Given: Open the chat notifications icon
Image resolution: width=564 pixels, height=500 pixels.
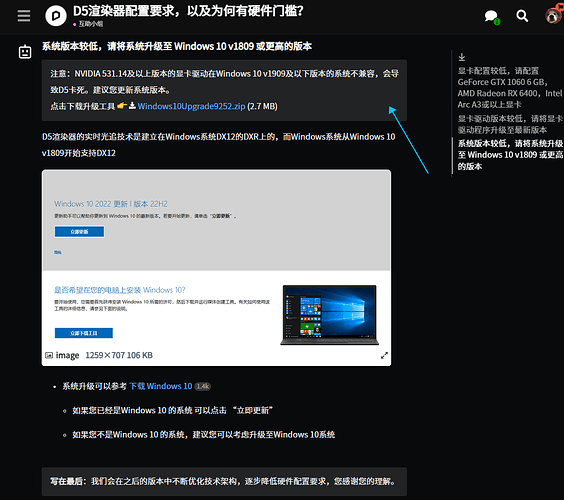Looking at the screenshot, I should tap(491, 17).
